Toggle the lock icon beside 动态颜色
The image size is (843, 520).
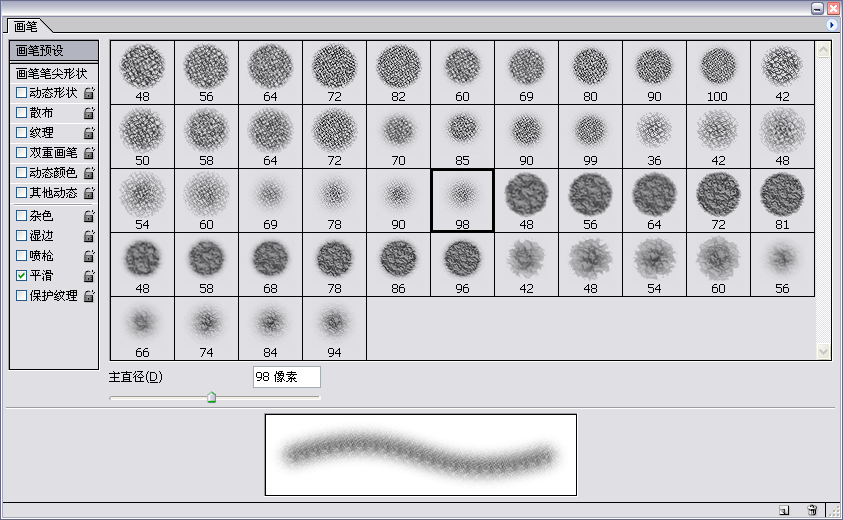(89, 173)
